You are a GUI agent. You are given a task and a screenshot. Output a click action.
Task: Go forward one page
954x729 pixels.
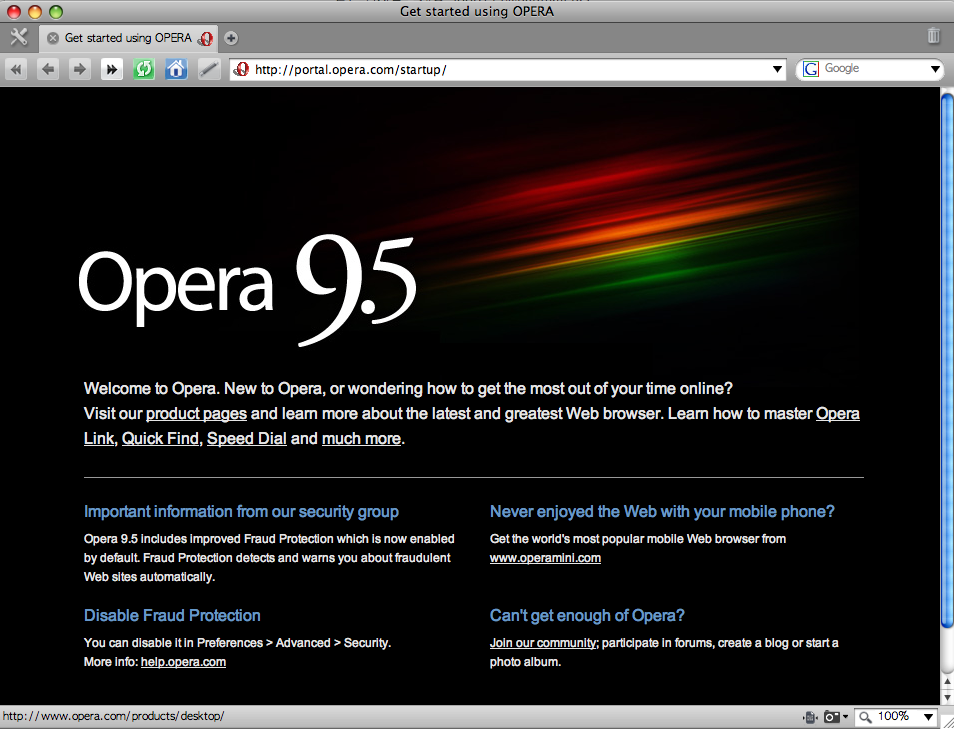pos(80,69)
